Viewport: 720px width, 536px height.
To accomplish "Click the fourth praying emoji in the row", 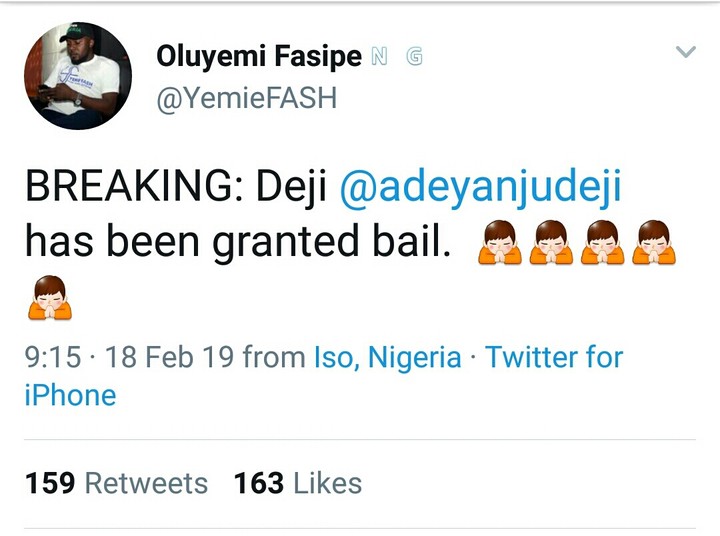I will [x=655, y=243].
